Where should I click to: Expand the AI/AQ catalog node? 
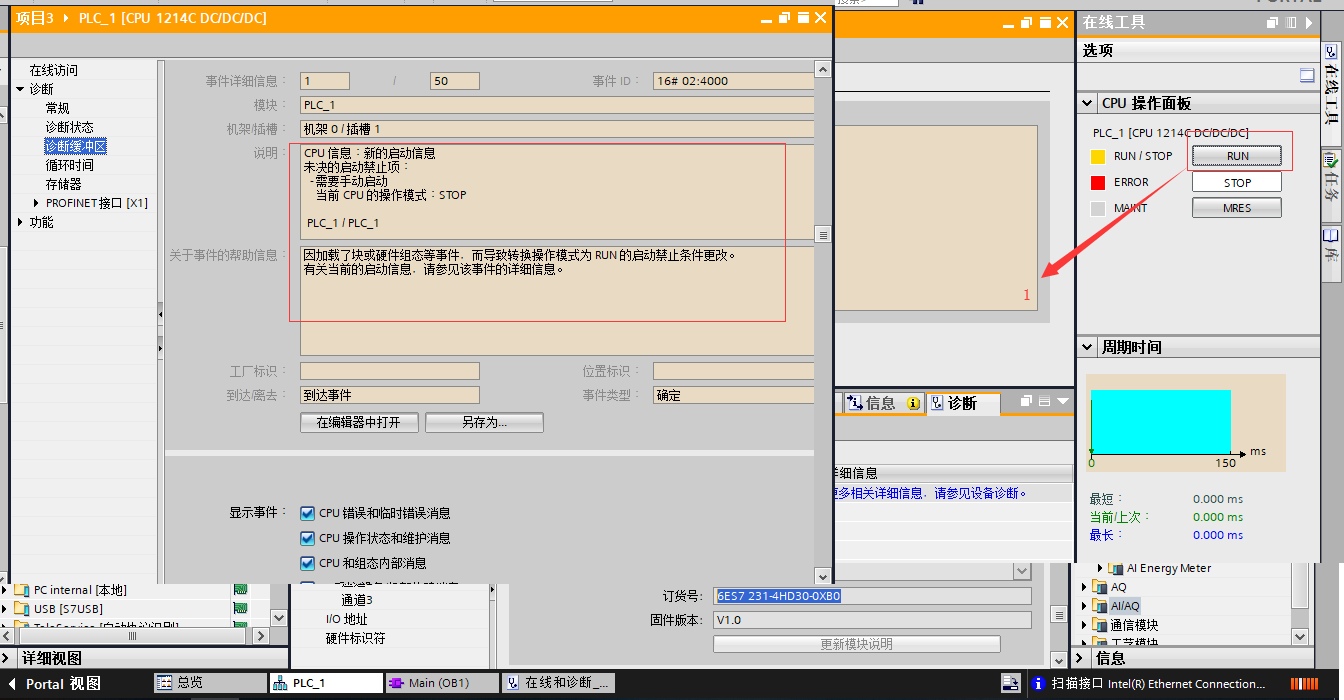pyautogui.click(x=1085, y=606)
